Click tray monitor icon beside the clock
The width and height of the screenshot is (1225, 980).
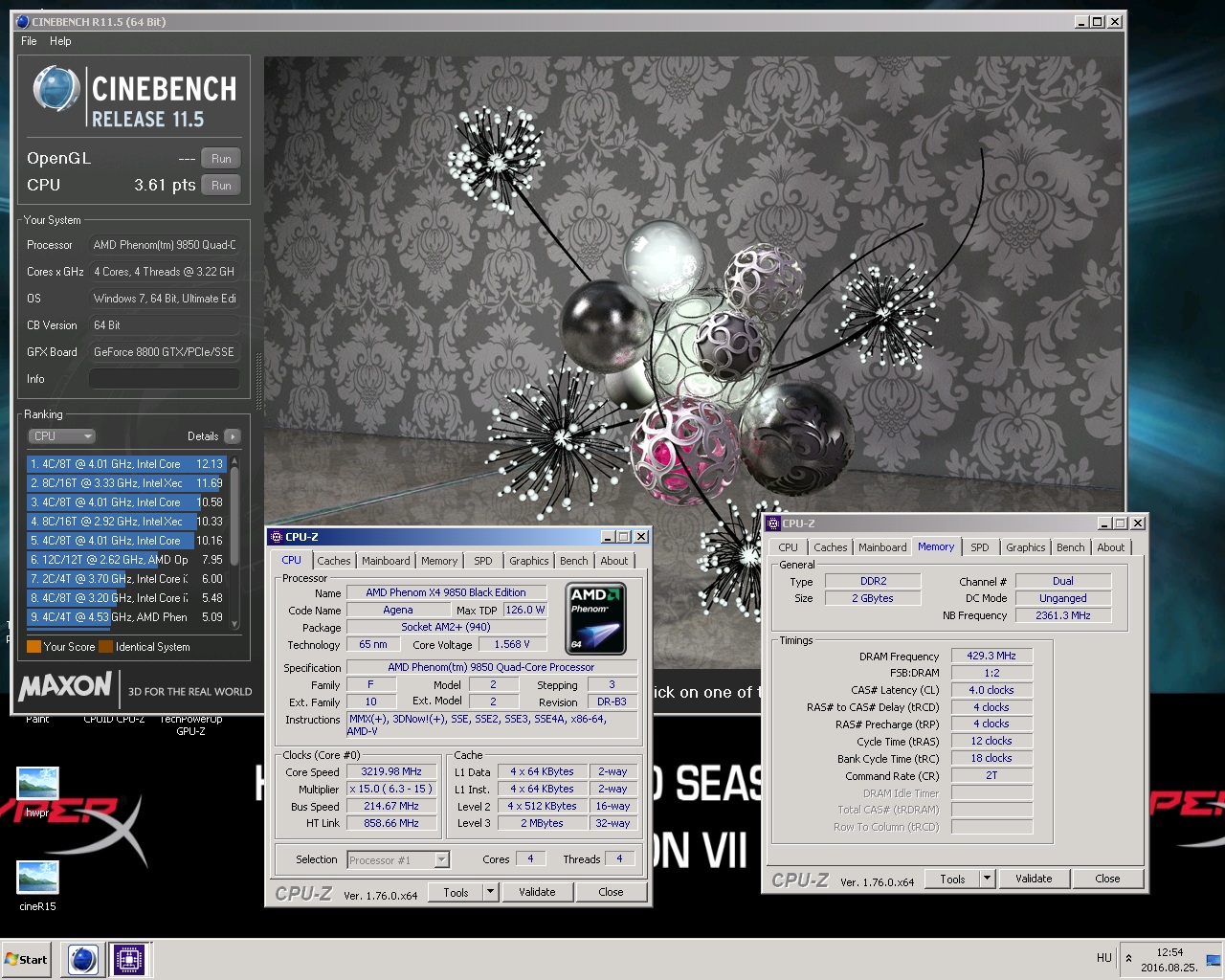coord(1213,959)
